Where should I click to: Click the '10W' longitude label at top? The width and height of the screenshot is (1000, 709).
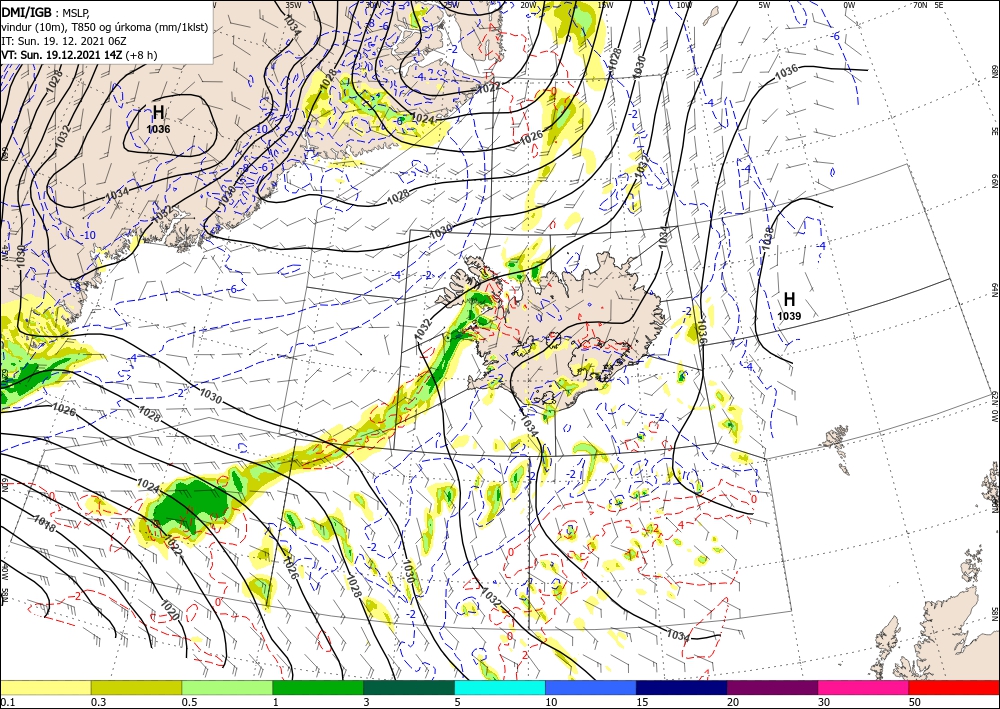[684, 4]
